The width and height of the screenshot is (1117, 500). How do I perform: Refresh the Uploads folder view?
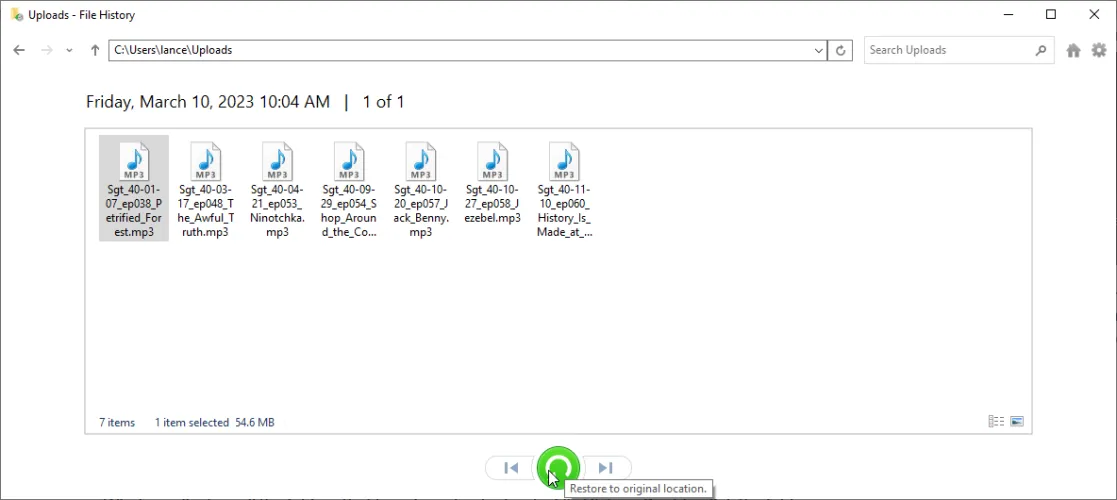[x=842, y=50]
